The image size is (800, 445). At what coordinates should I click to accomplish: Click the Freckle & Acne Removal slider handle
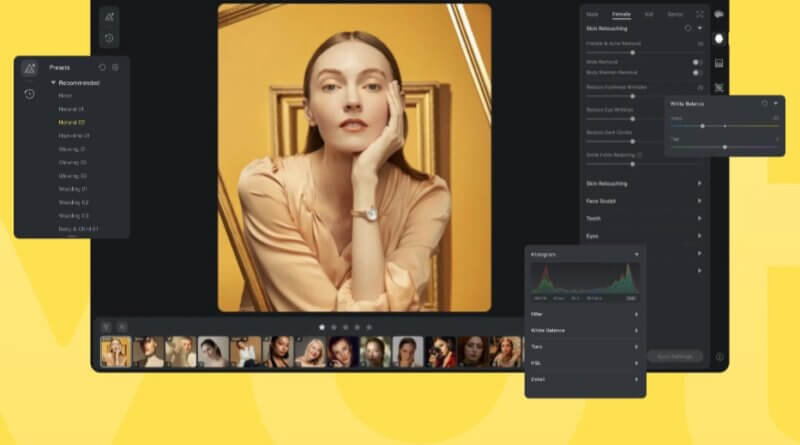point(633,53)
